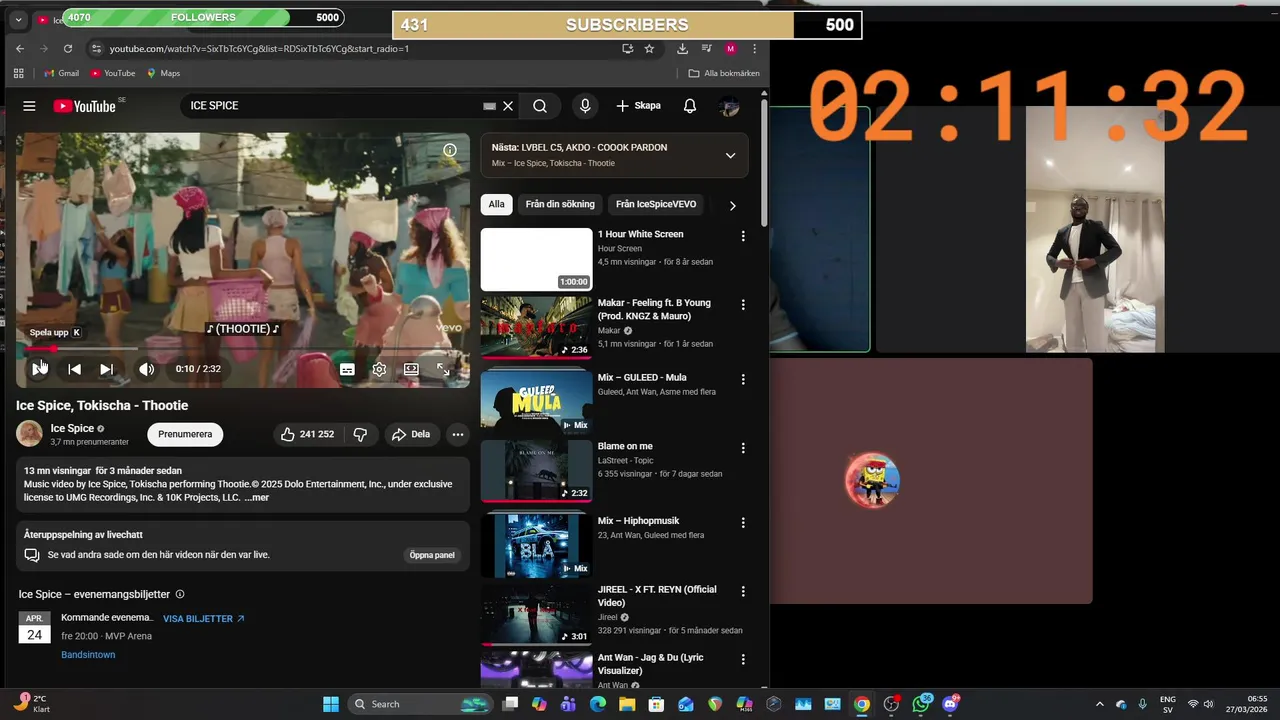Click VISA BILJETTER tickets link

click(204, 619)
